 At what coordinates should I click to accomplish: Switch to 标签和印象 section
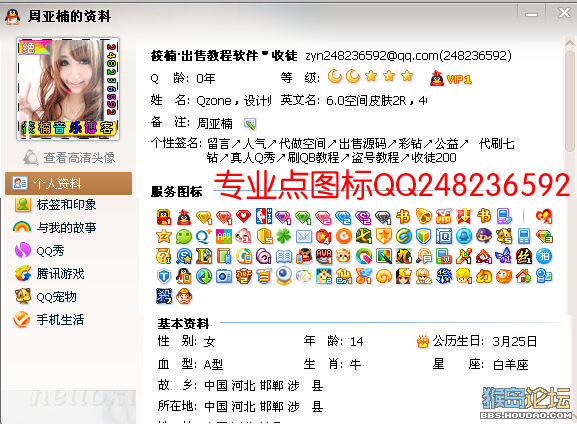click(55, 205)
